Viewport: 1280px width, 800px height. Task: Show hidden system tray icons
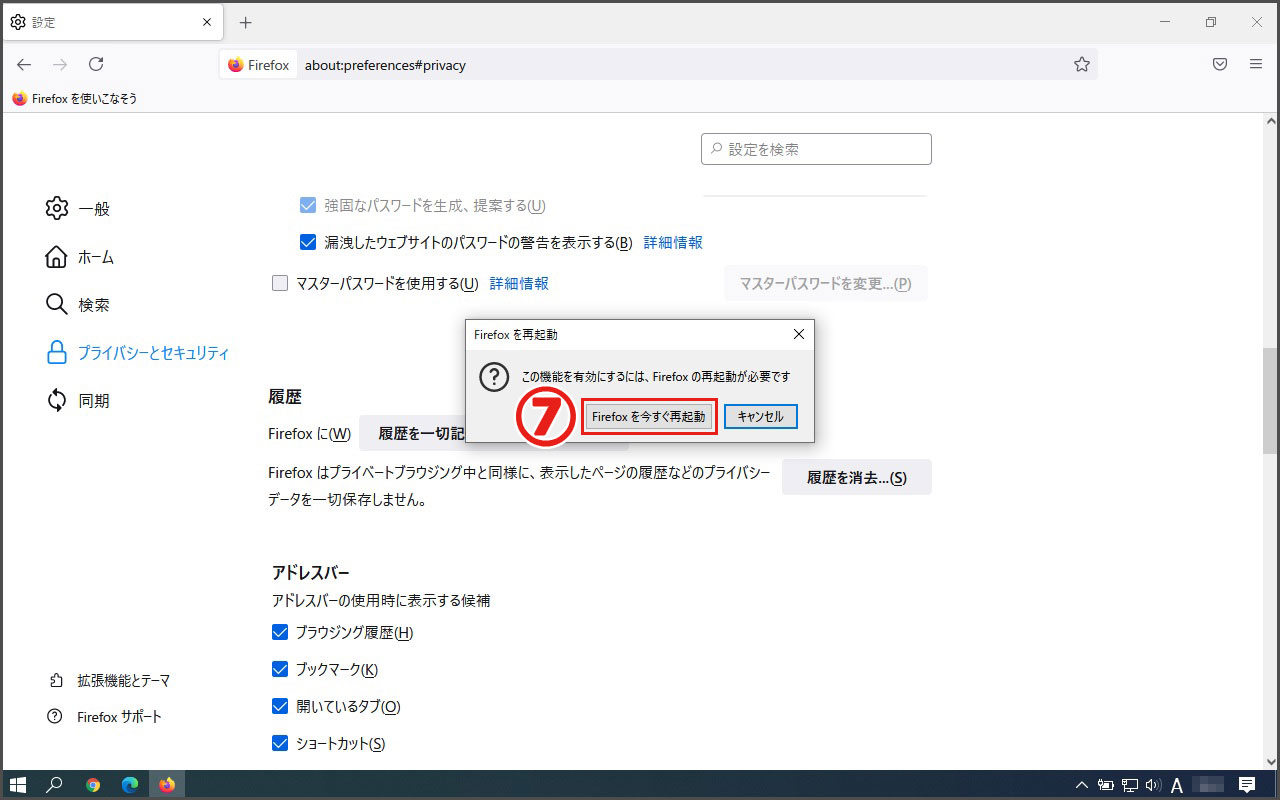tap(1082, 785)
